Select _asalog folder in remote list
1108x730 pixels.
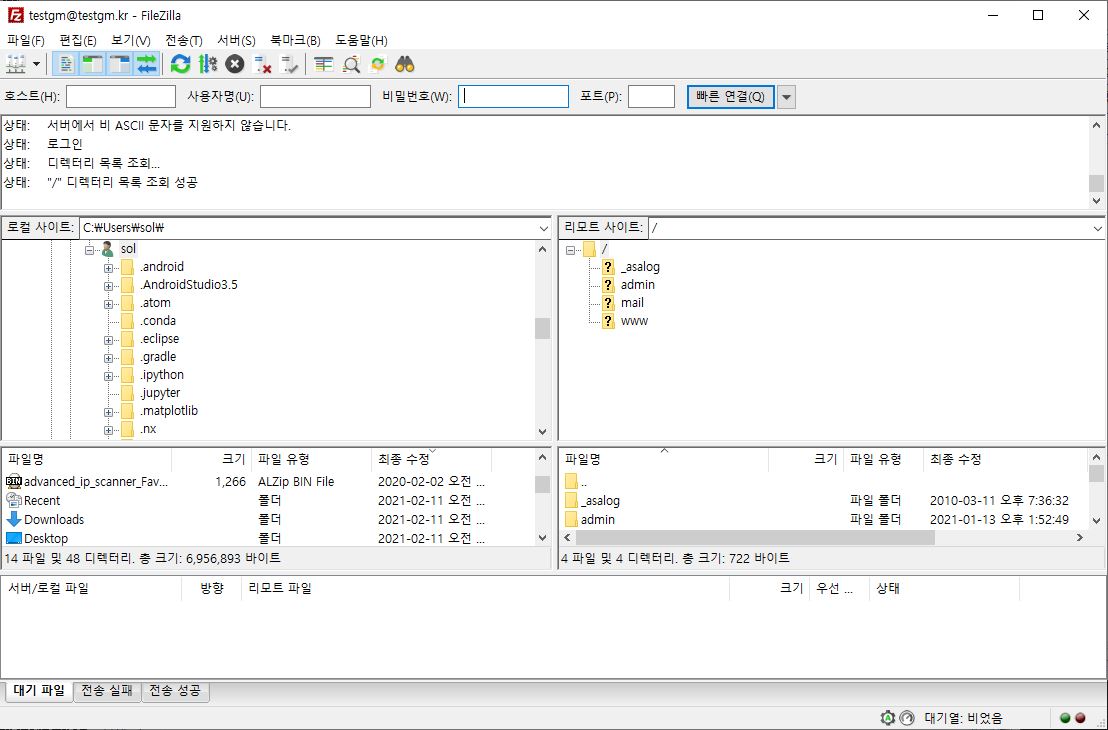(600, 501)
